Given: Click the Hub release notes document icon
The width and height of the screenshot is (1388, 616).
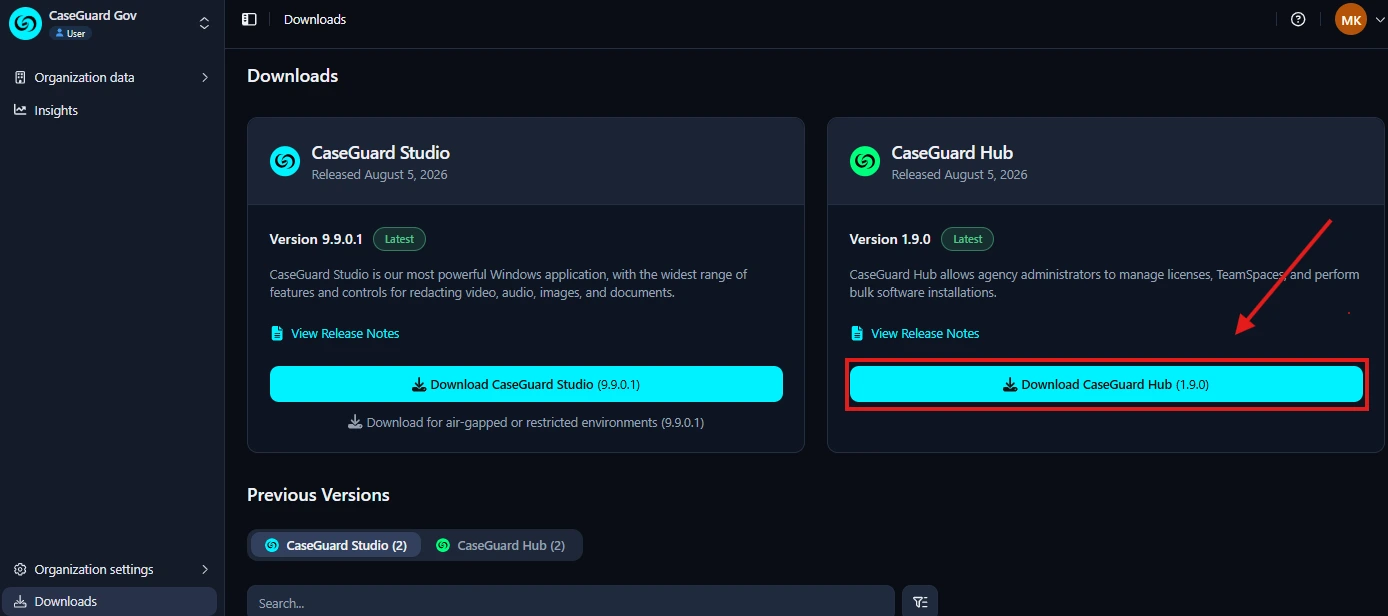Looking at the screenshot, I should [x=857, y=333].
